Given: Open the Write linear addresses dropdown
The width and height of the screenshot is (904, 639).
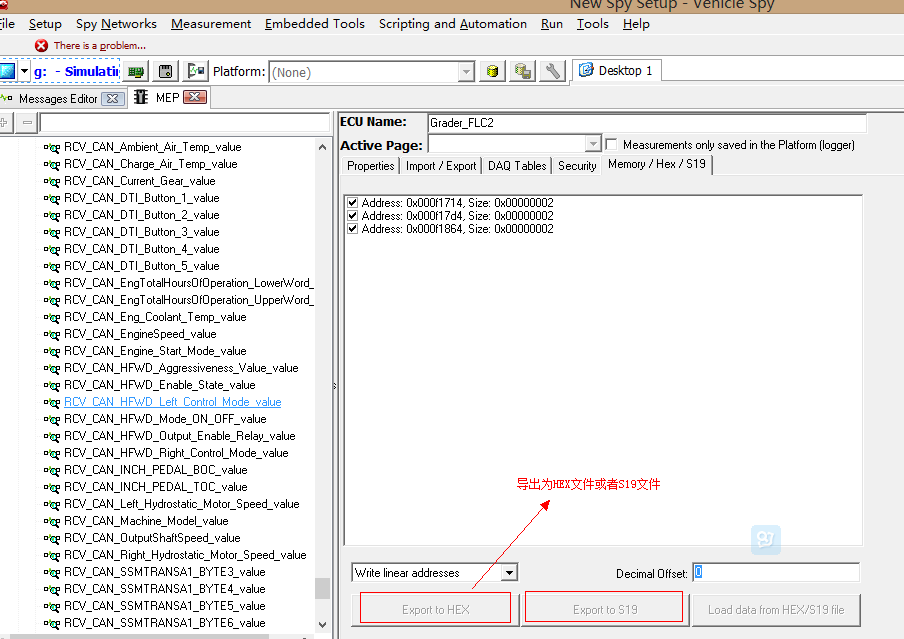Looking at the screenshot, I should tap(509, 573).
